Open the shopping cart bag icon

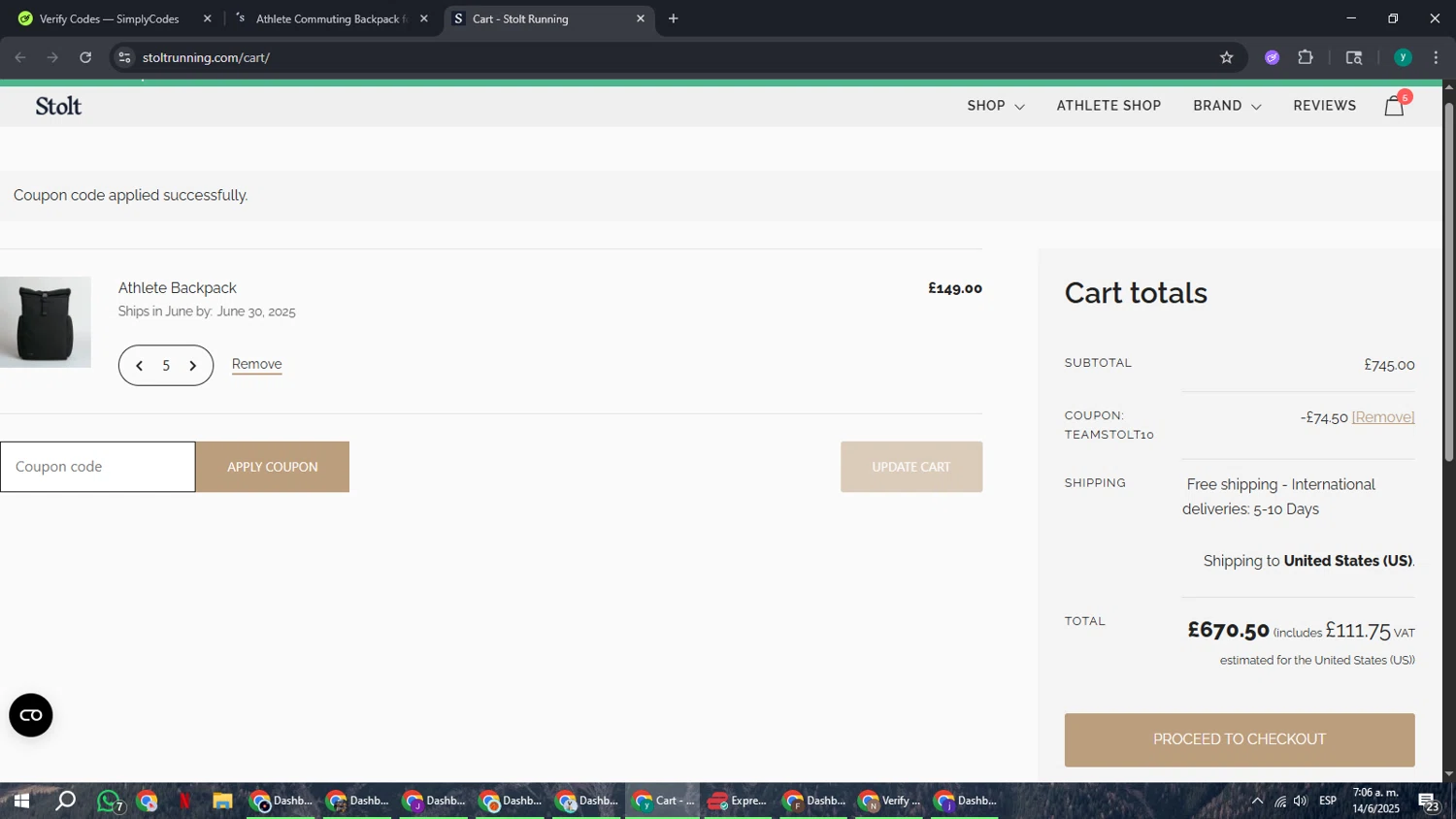(x=1395, y=106)
